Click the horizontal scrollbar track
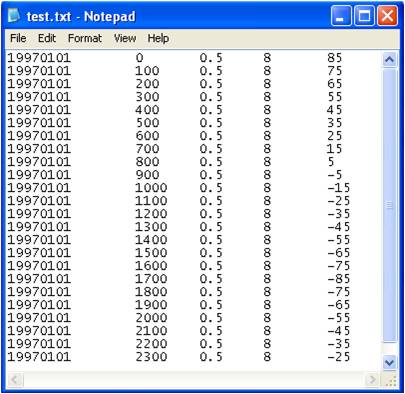 point(193,379)
